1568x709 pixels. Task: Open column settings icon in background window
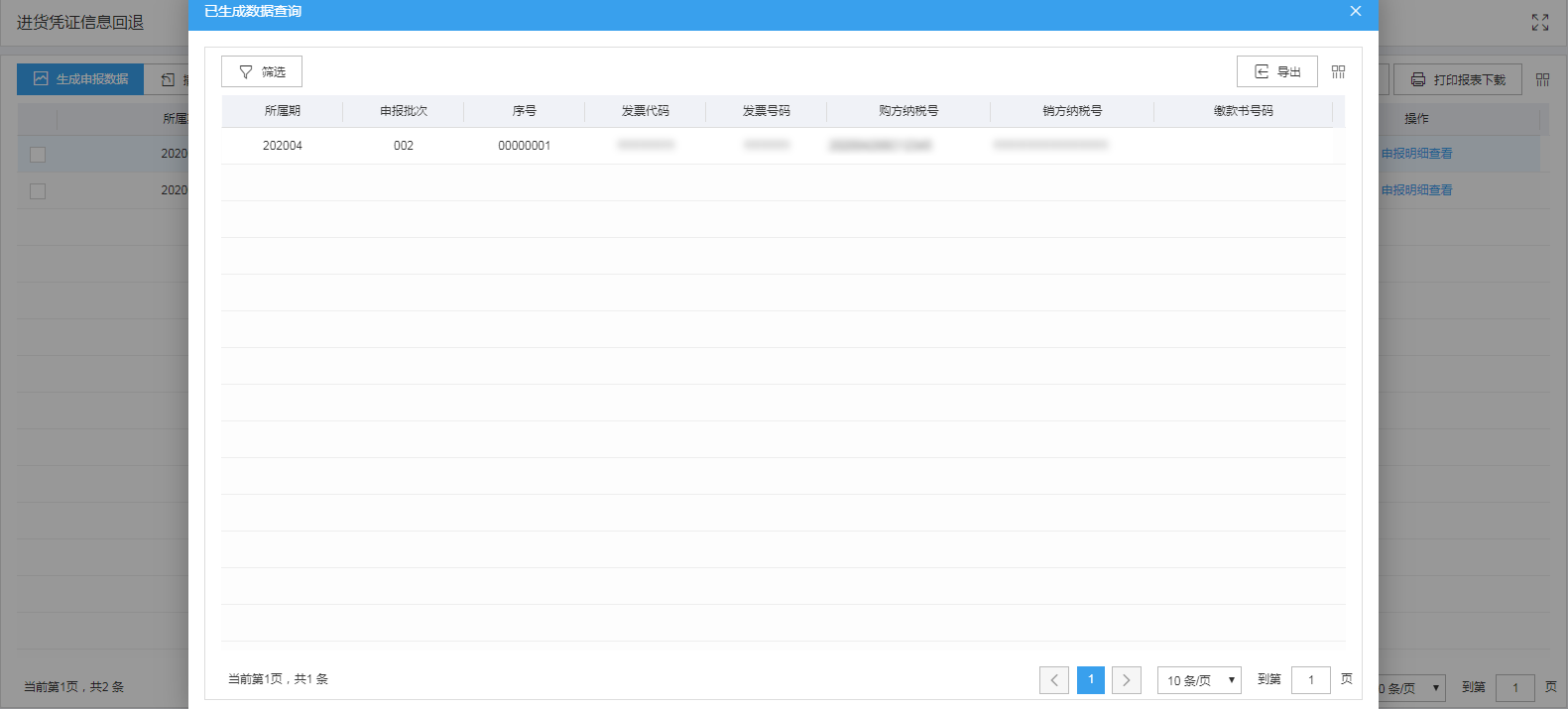(x=1542, y=79)
